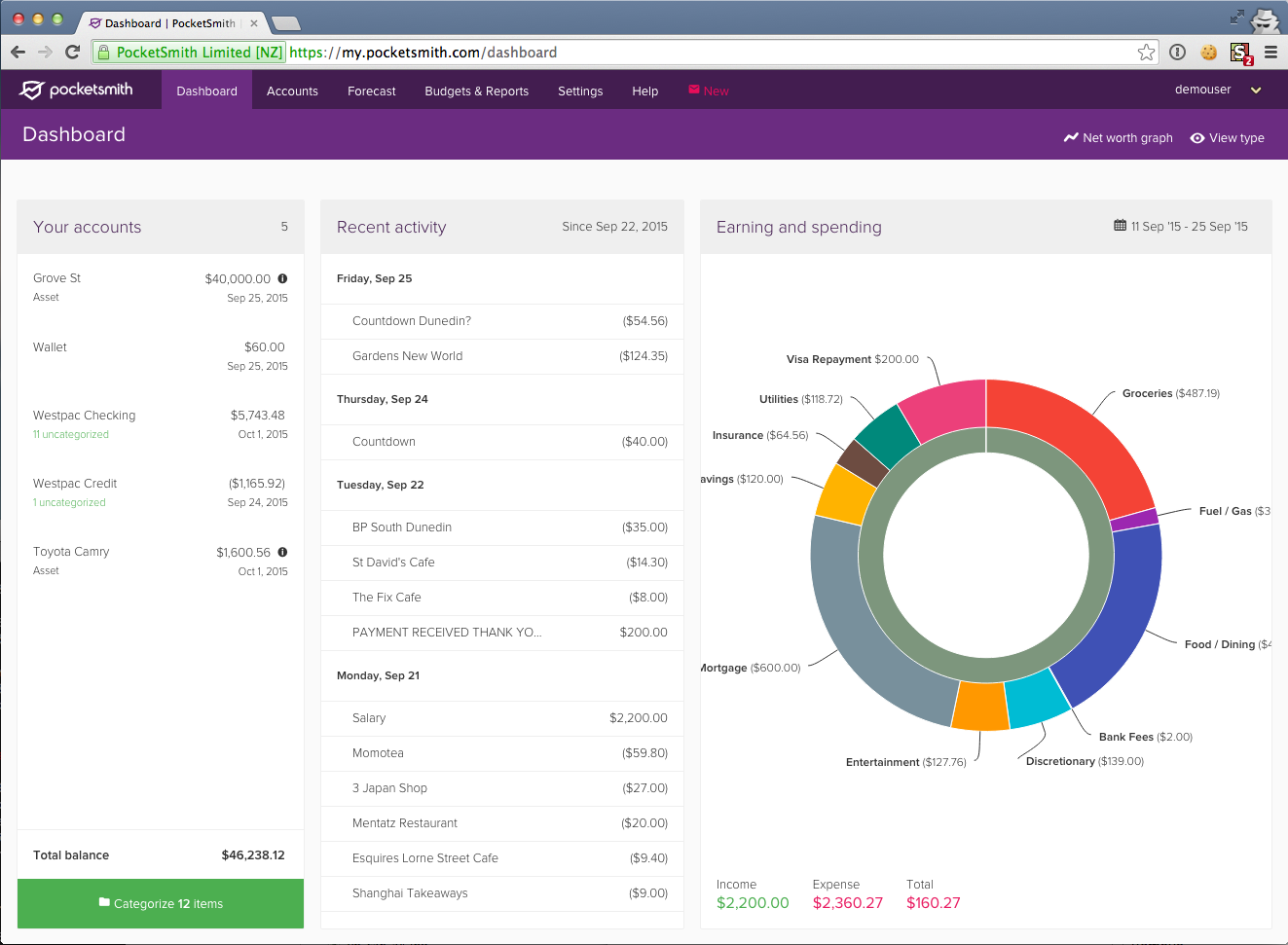Bookmark page with the star icon
Screen dimensions: 1288x945
(x=1146, y=53)
